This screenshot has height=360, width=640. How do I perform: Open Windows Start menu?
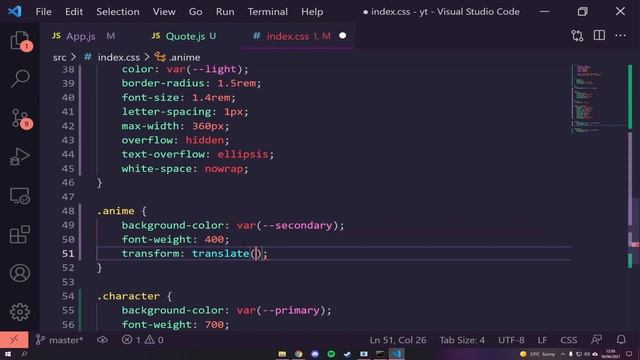pos(8,354)
